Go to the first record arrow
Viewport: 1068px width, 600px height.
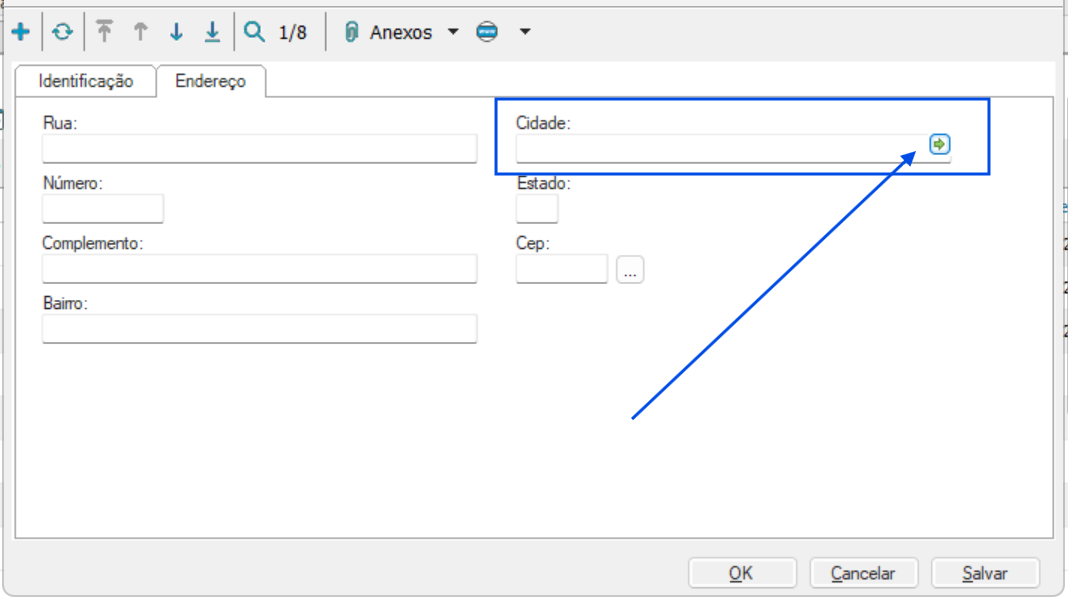(104, 32)
